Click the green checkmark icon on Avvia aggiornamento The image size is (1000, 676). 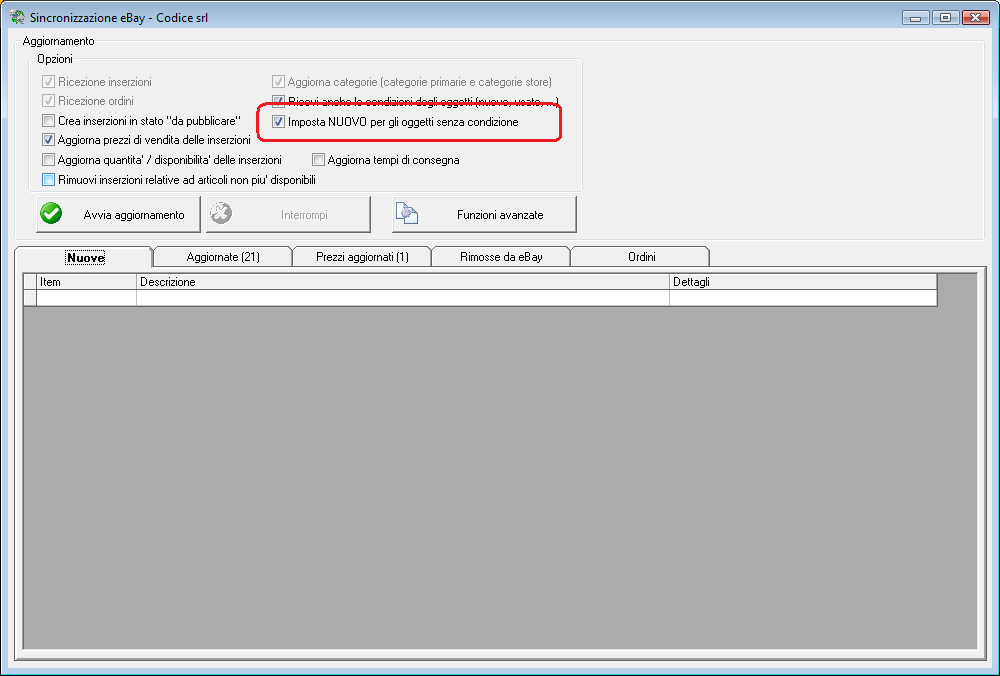point(51,214)
